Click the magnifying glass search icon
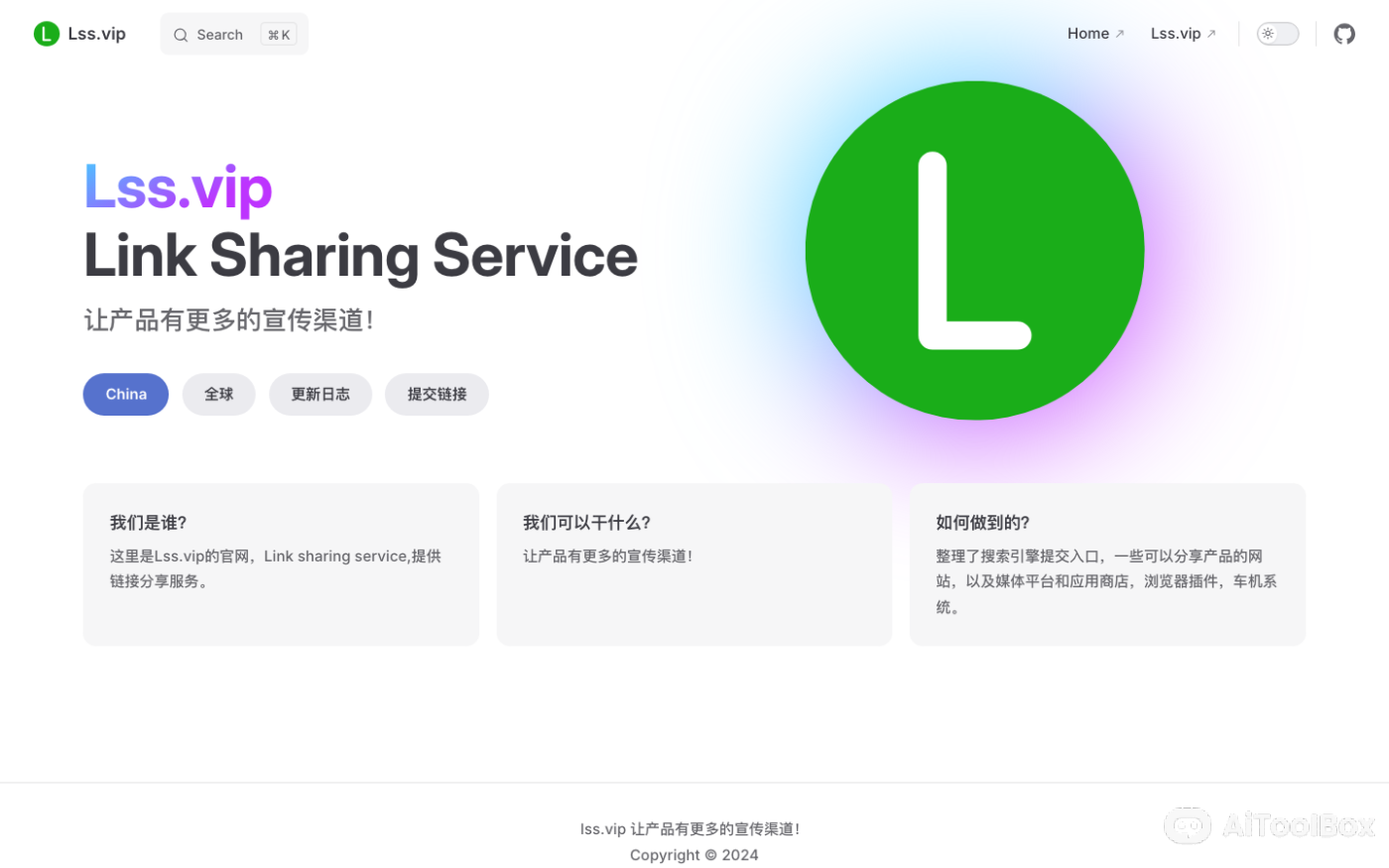The image size is (1389, 868). click(181, 34)
